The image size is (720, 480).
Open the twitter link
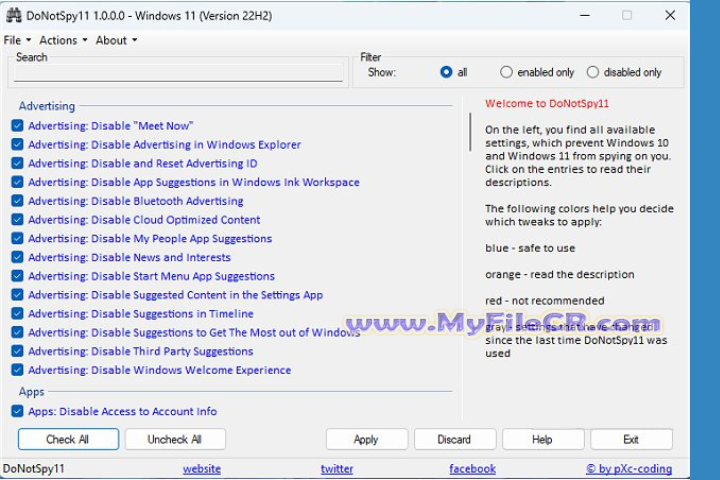pyautogui.click(x=337, y=469)
